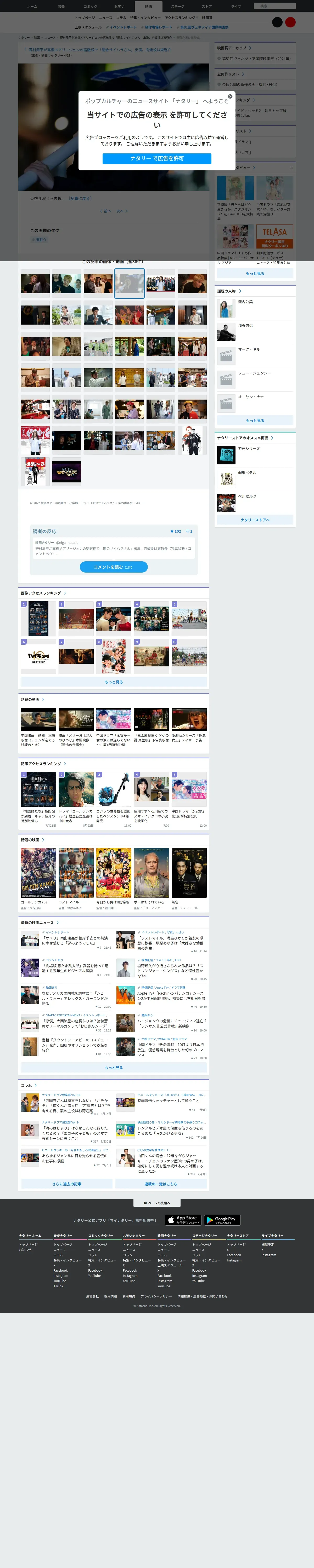Viewport: 314px width, 1568px height.
Task: Open the App Store download badge
Action: coord(183,1220)
